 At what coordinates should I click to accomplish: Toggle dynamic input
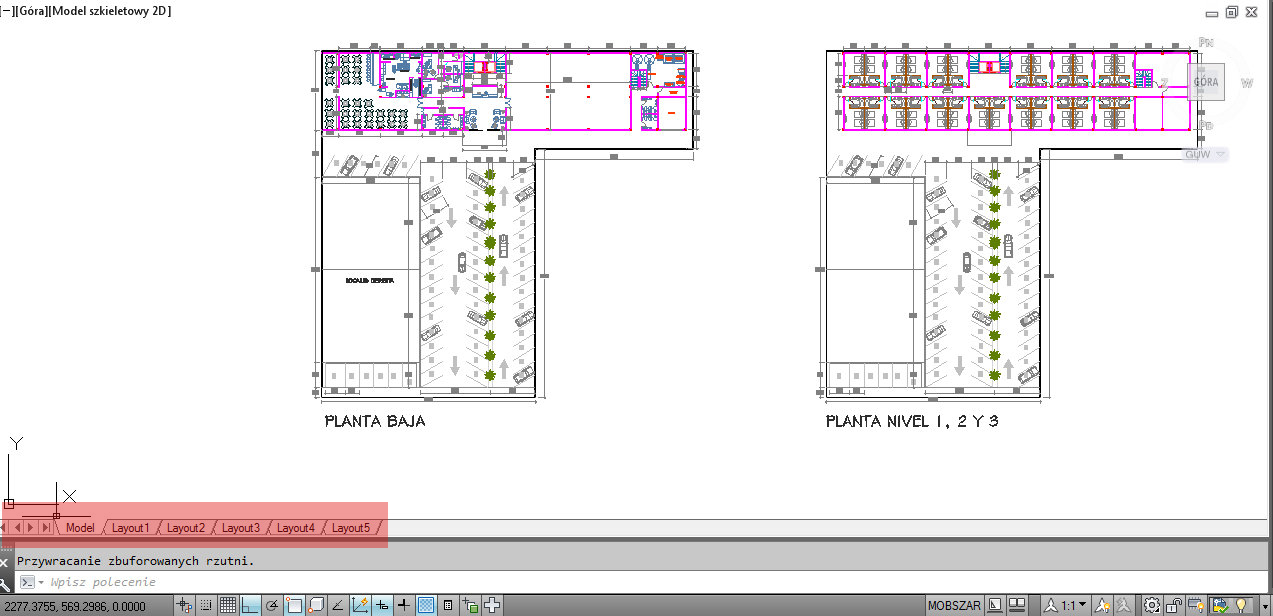click(381, 604)
